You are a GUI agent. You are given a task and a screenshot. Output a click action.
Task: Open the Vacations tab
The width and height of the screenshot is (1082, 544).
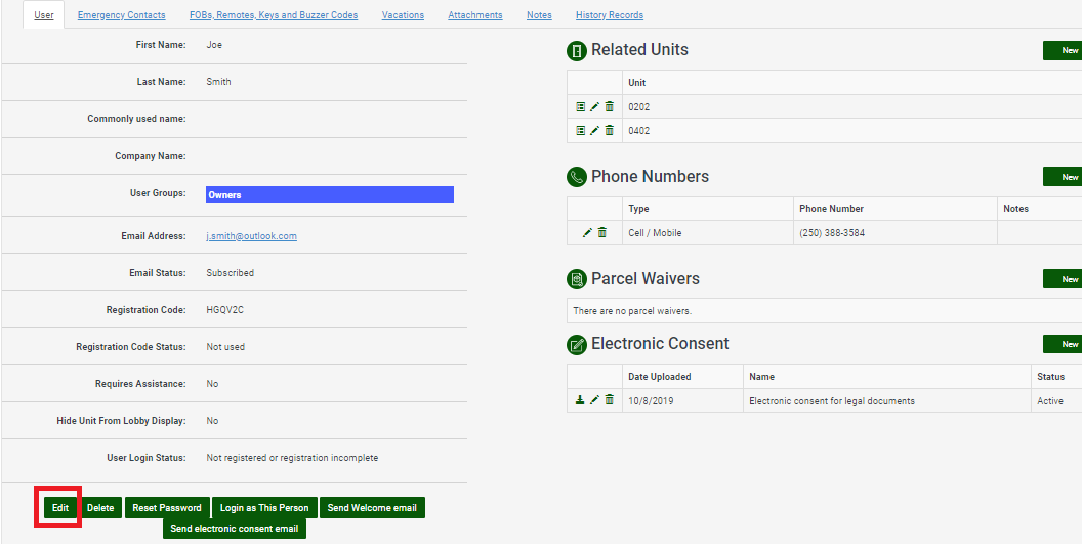pyautogui.click(x=403, y=15)
